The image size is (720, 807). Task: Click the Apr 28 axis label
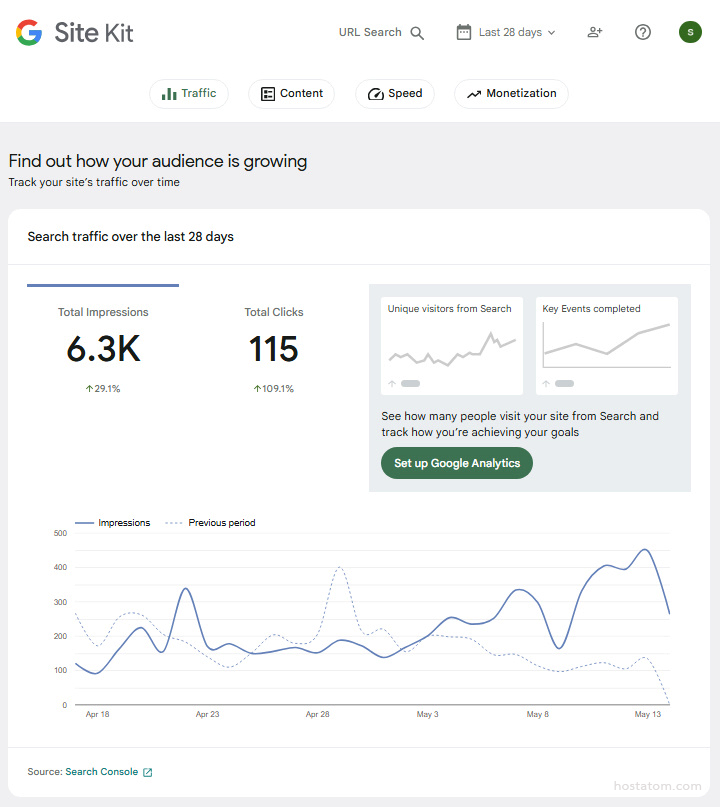coord(318,714)
